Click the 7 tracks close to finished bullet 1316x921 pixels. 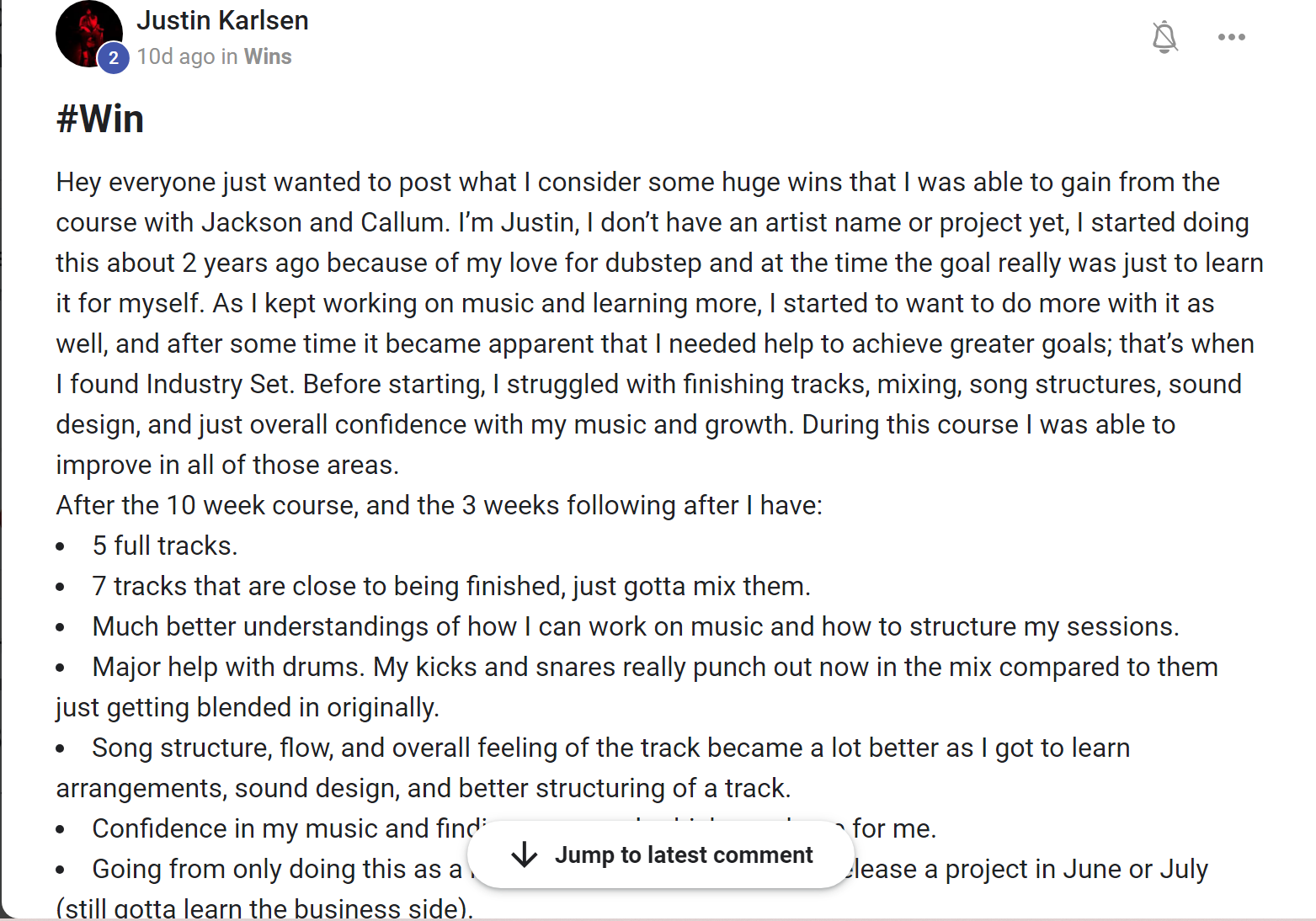pyautogui.click(x=451, y=586)
